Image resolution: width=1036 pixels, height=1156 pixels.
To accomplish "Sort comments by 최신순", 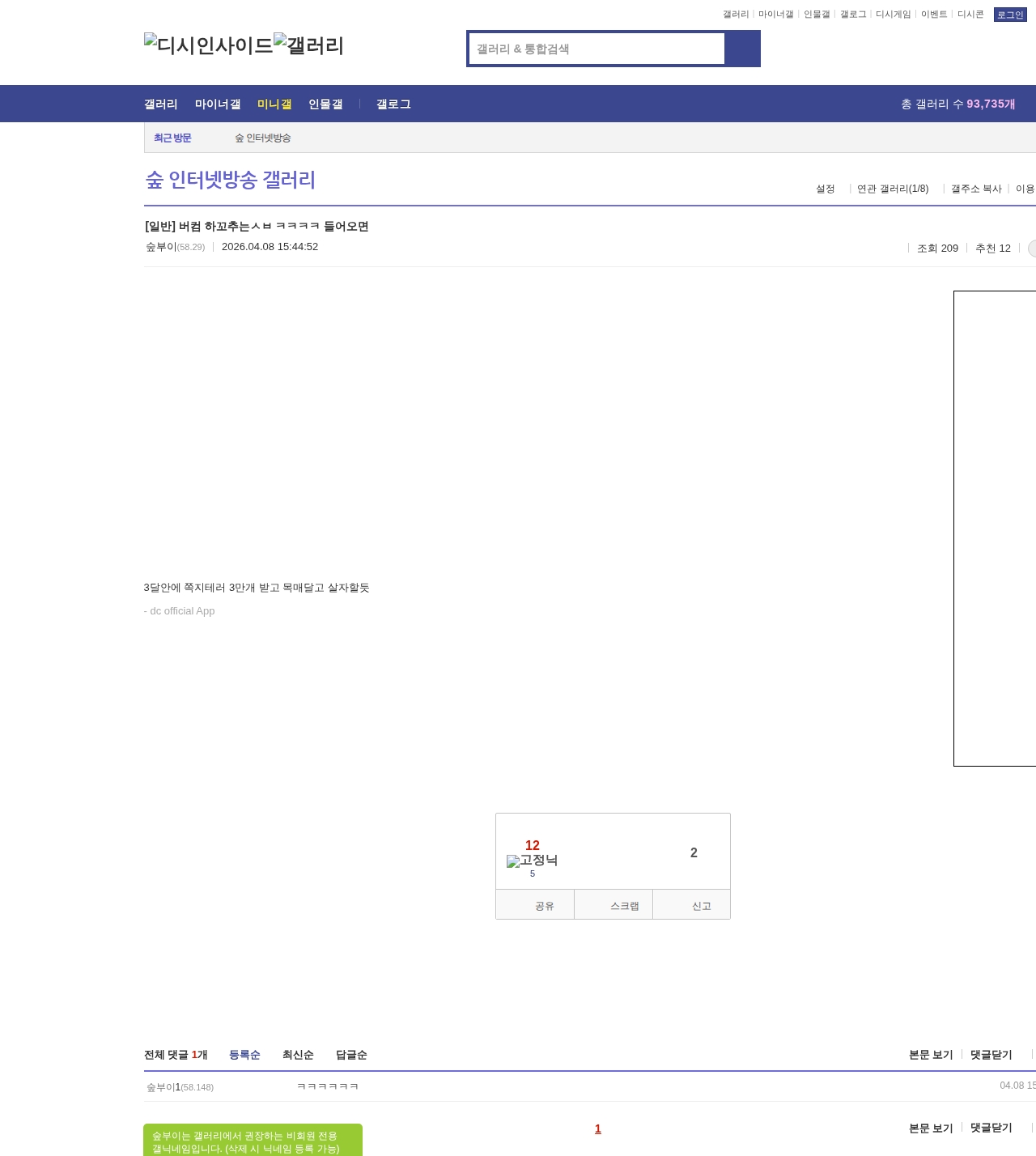I will point(298,1055).
